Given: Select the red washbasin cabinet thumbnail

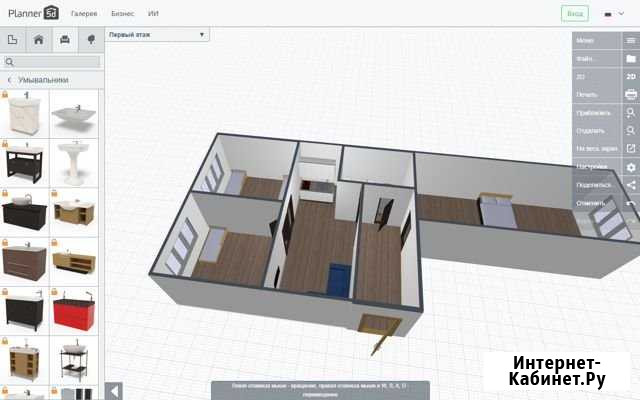Looking at the screenshot, I should tap(75, 311).
